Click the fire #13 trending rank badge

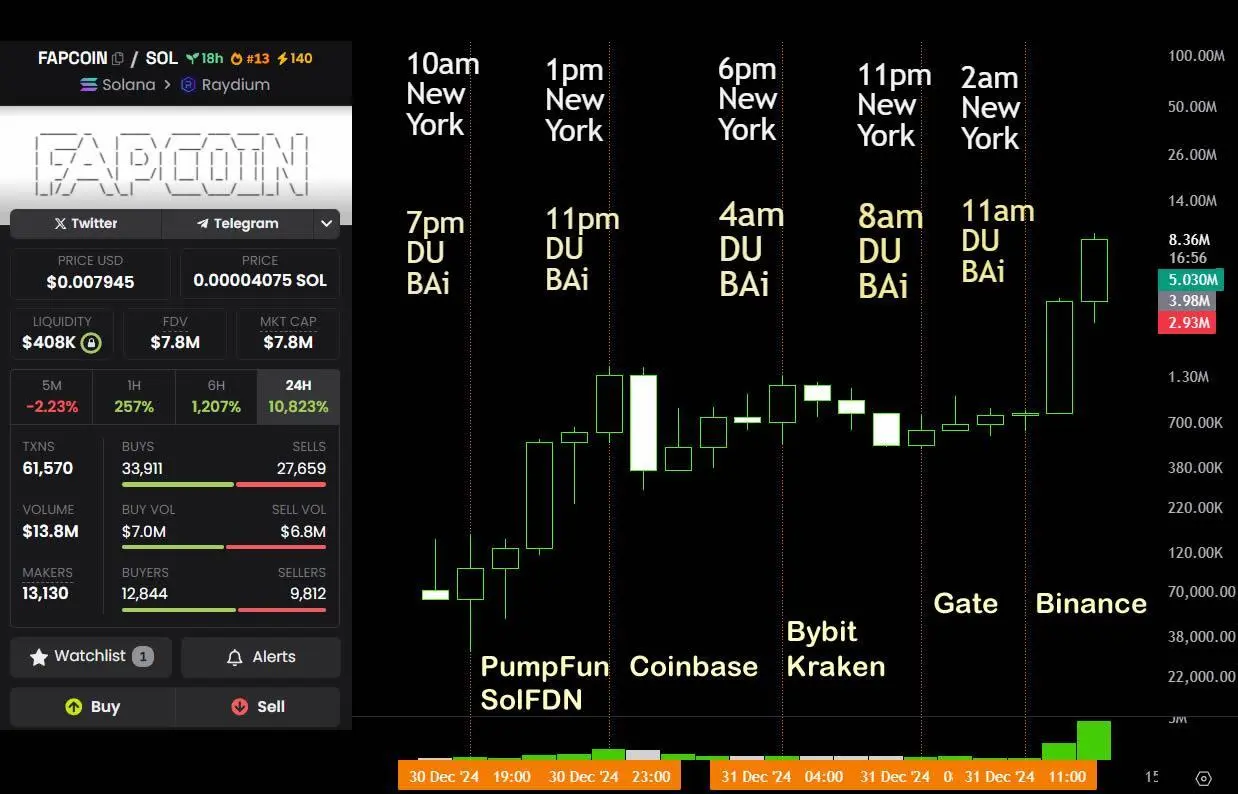point(251,59)
